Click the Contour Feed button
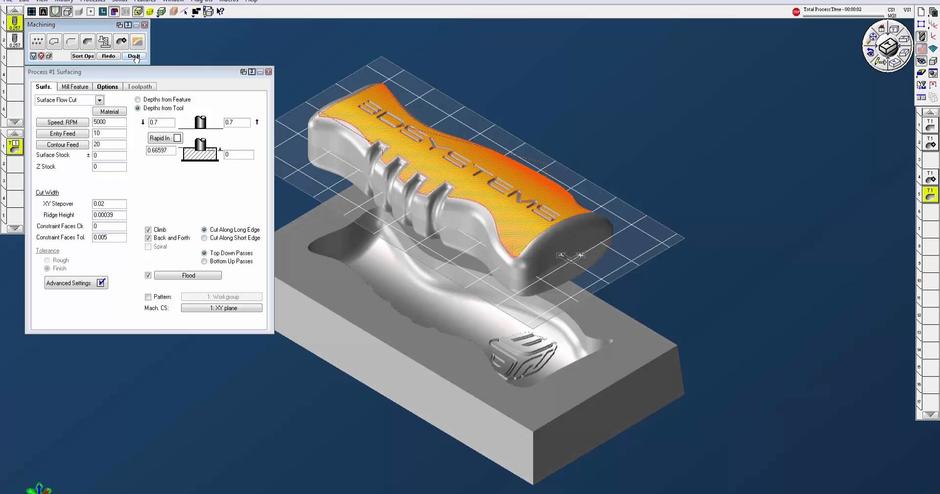940x494 pixels. pos(62,144)
